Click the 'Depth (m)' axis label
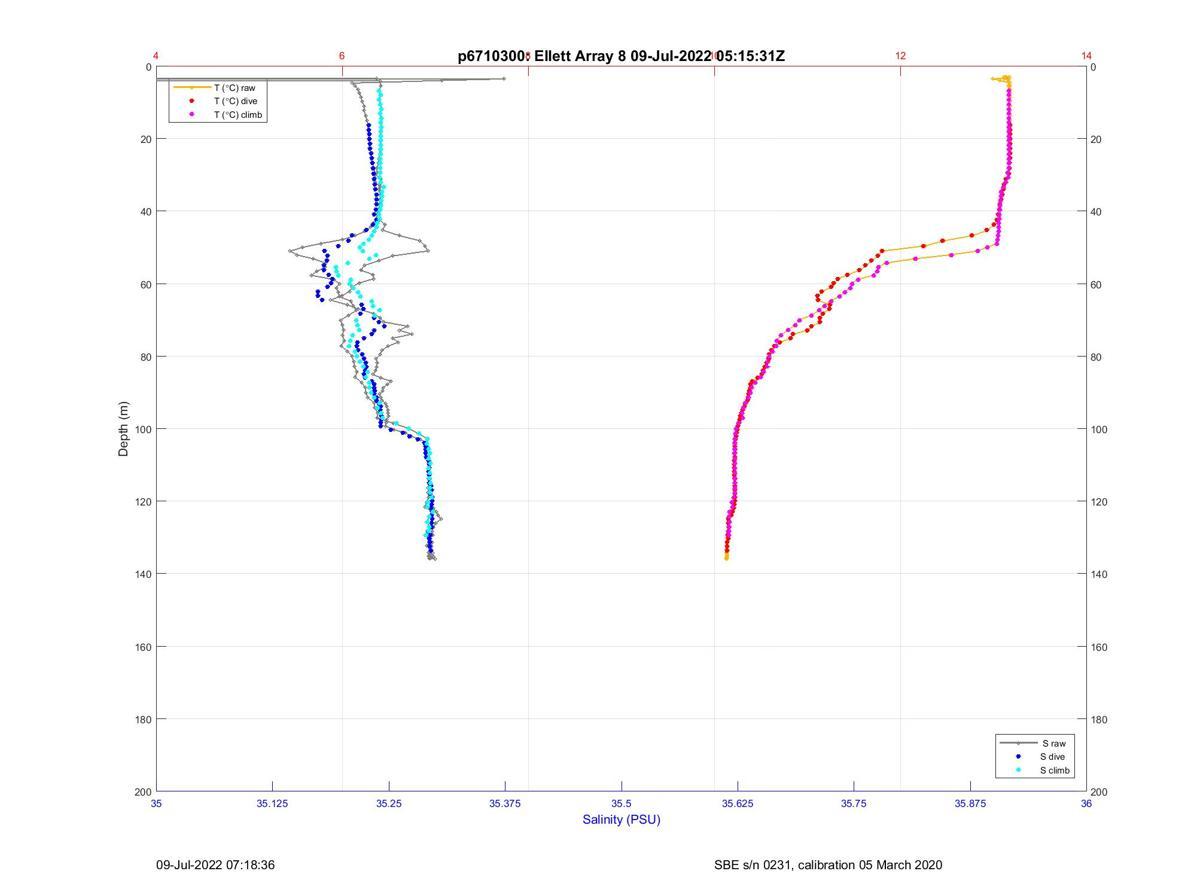1200x889 pixels. click(x=124, y=429)
